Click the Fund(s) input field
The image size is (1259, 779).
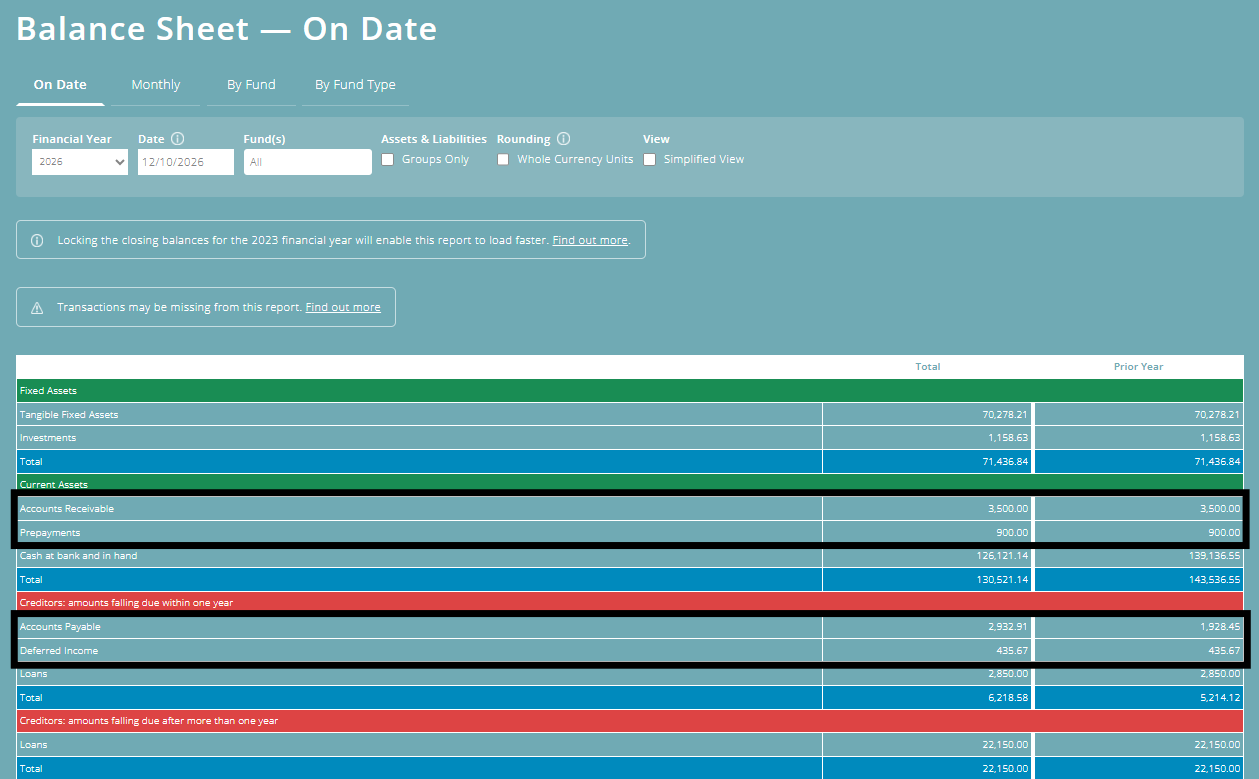(308, 162)
